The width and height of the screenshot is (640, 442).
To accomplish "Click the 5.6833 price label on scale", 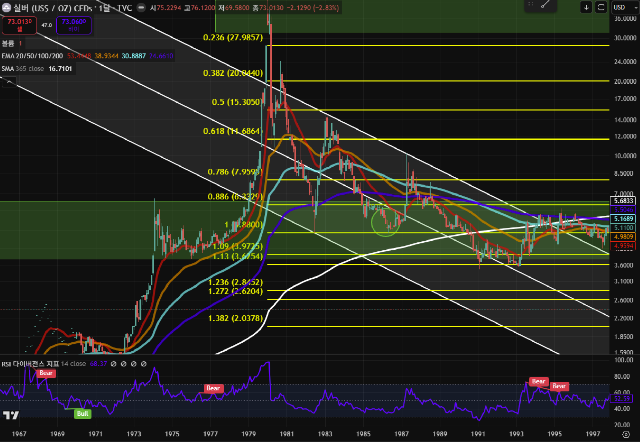I will pyautogui.click(x=623, y=201).
